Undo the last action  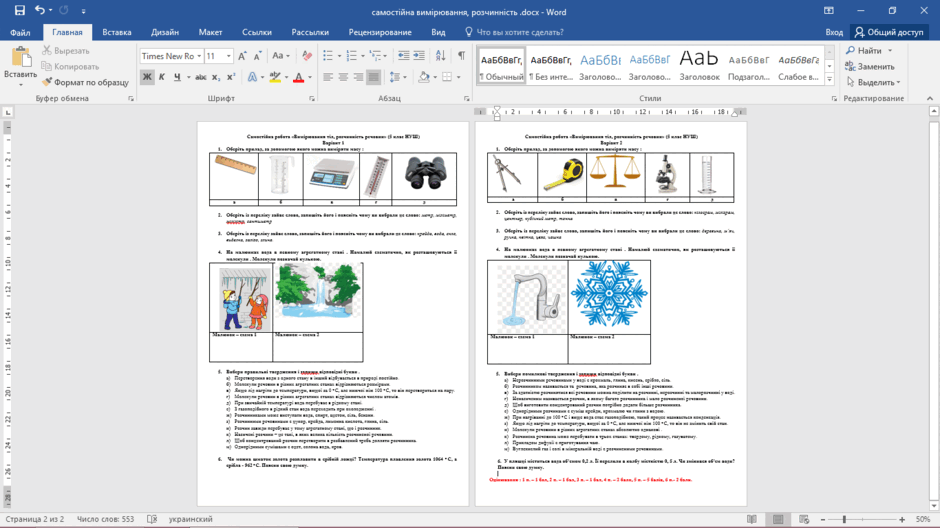(x=40, y=10)
